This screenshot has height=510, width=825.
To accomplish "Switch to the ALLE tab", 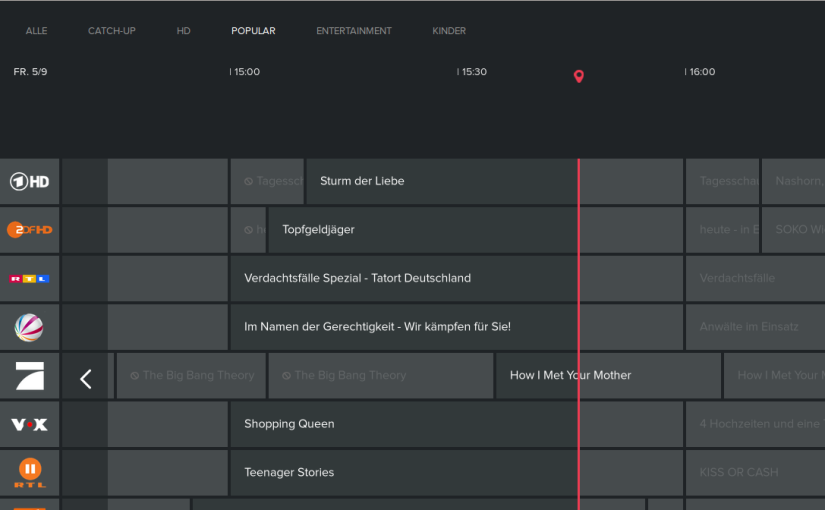I will [36, 31].
